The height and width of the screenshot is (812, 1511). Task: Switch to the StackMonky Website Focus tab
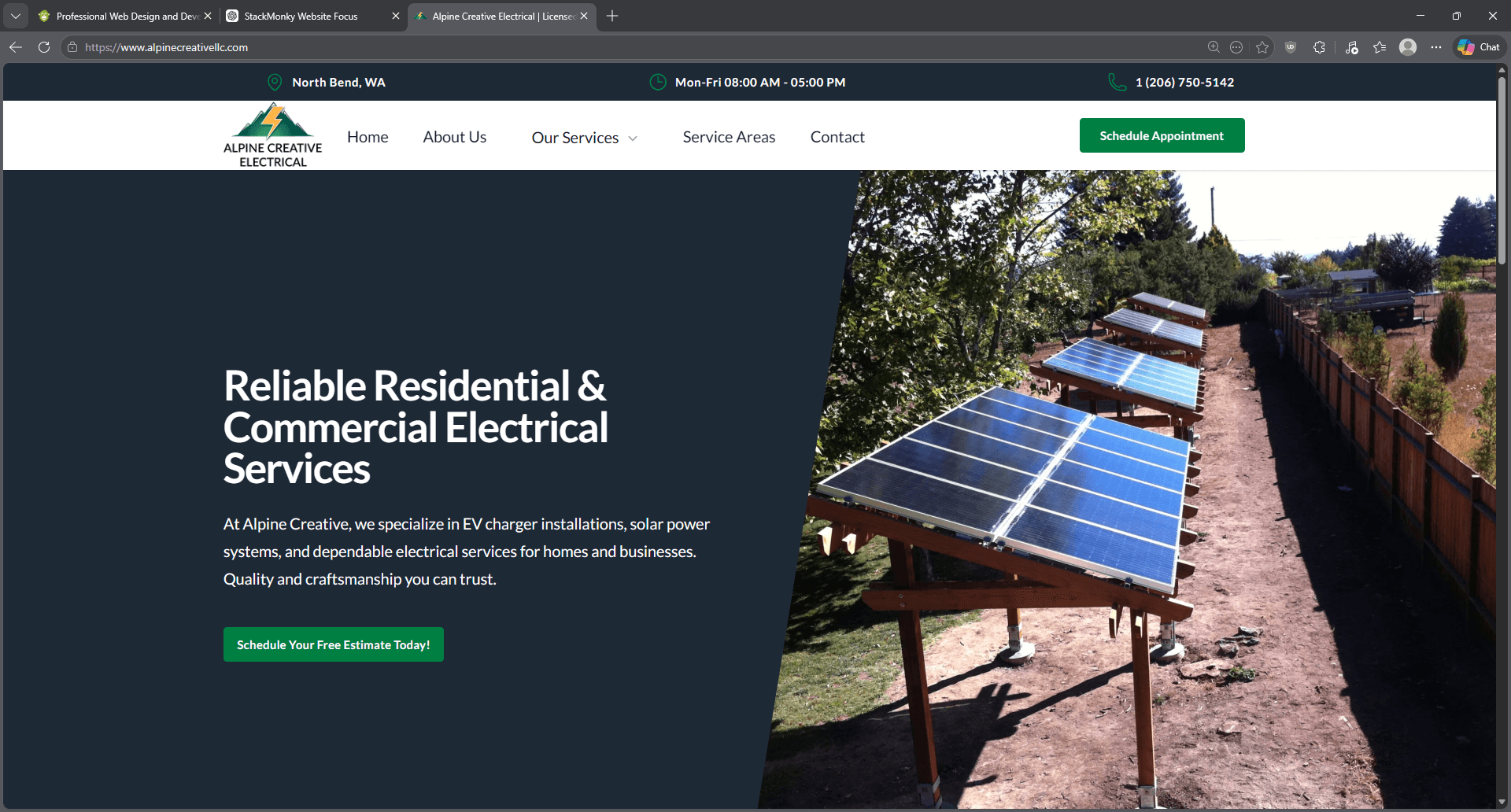click(299, 16)
